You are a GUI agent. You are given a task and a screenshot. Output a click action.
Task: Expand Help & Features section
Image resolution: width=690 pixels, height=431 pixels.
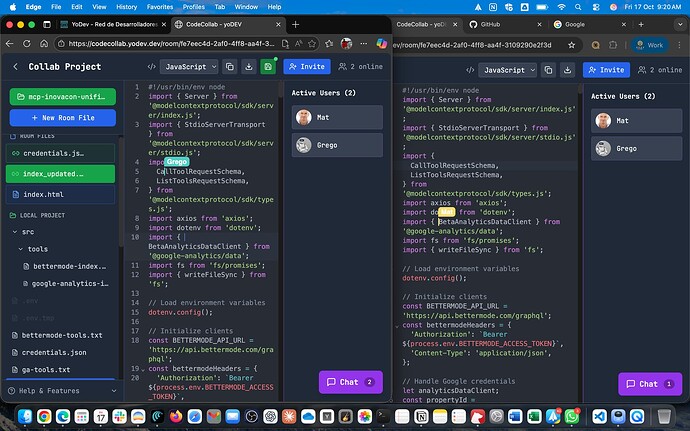coord(62,390)
